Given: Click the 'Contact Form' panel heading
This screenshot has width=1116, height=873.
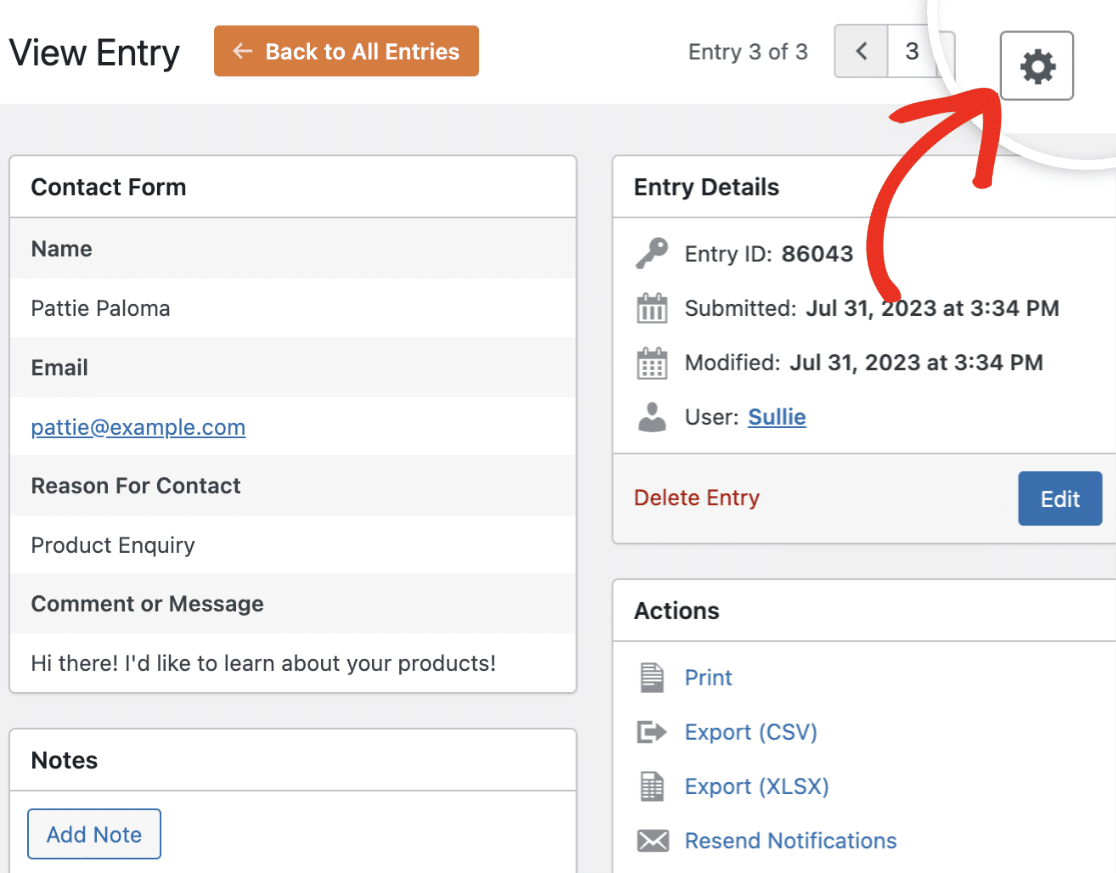Looking at the screenshot, I should point(108,187).
